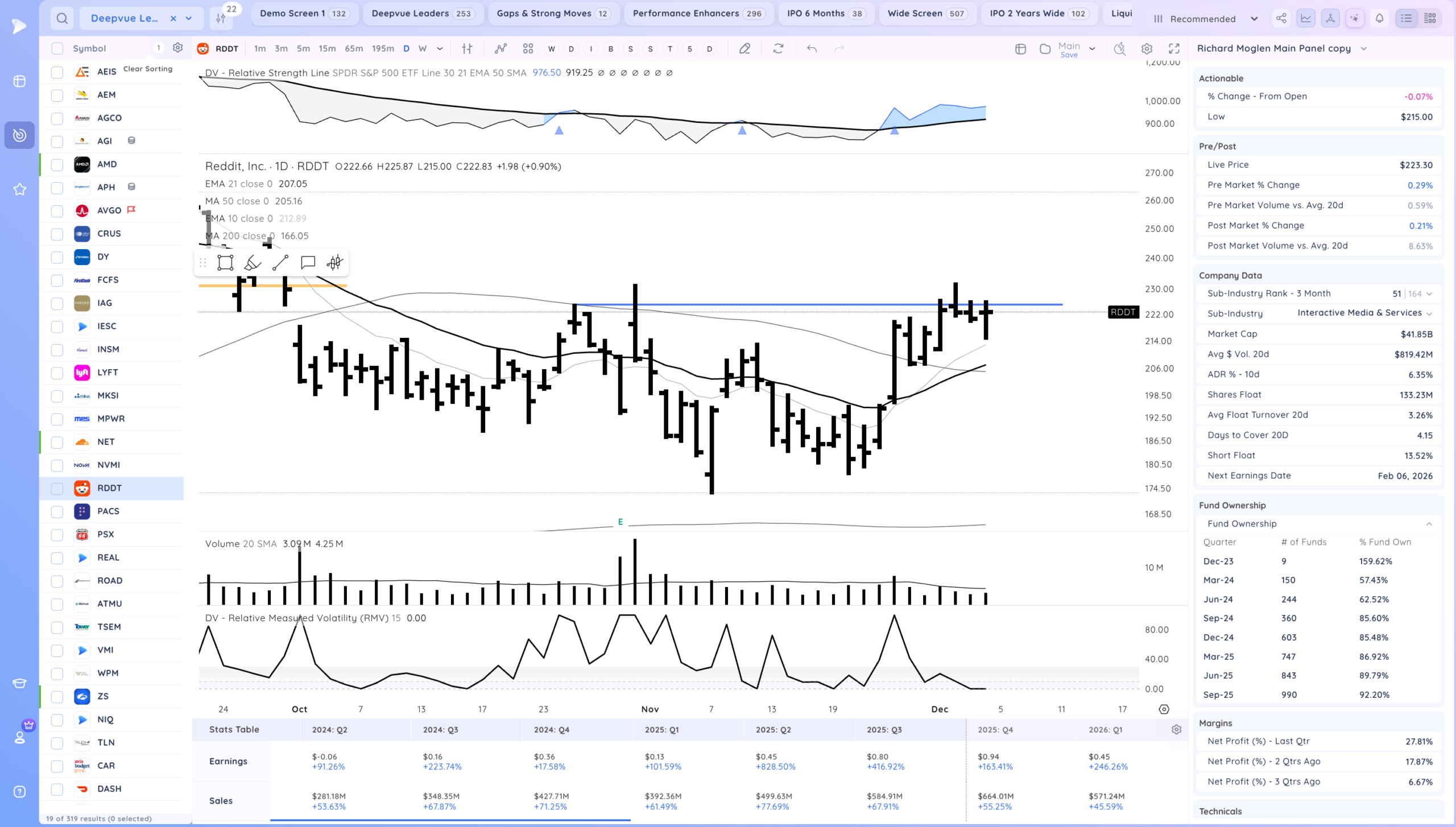Expand the Recommended dropdown

(1254, 19)
